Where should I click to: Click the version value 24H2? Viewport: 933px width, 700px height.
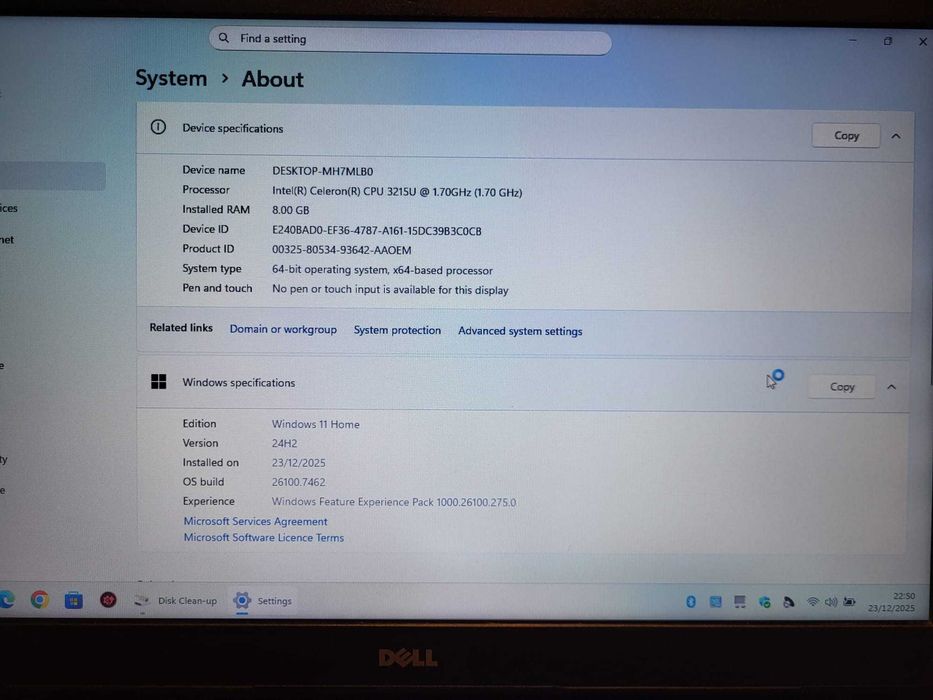pyautogui.click(x=284, y=443)
